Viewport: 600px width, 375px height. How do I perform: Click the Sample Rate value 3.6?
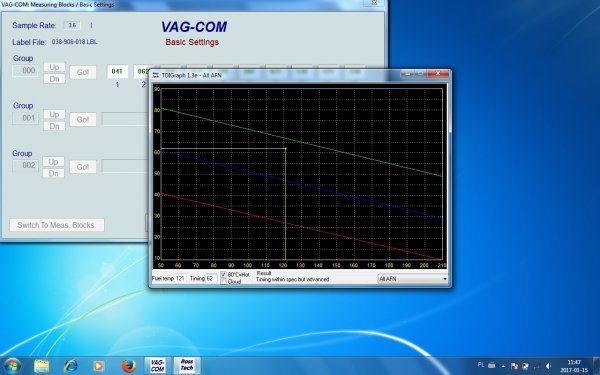72,25
